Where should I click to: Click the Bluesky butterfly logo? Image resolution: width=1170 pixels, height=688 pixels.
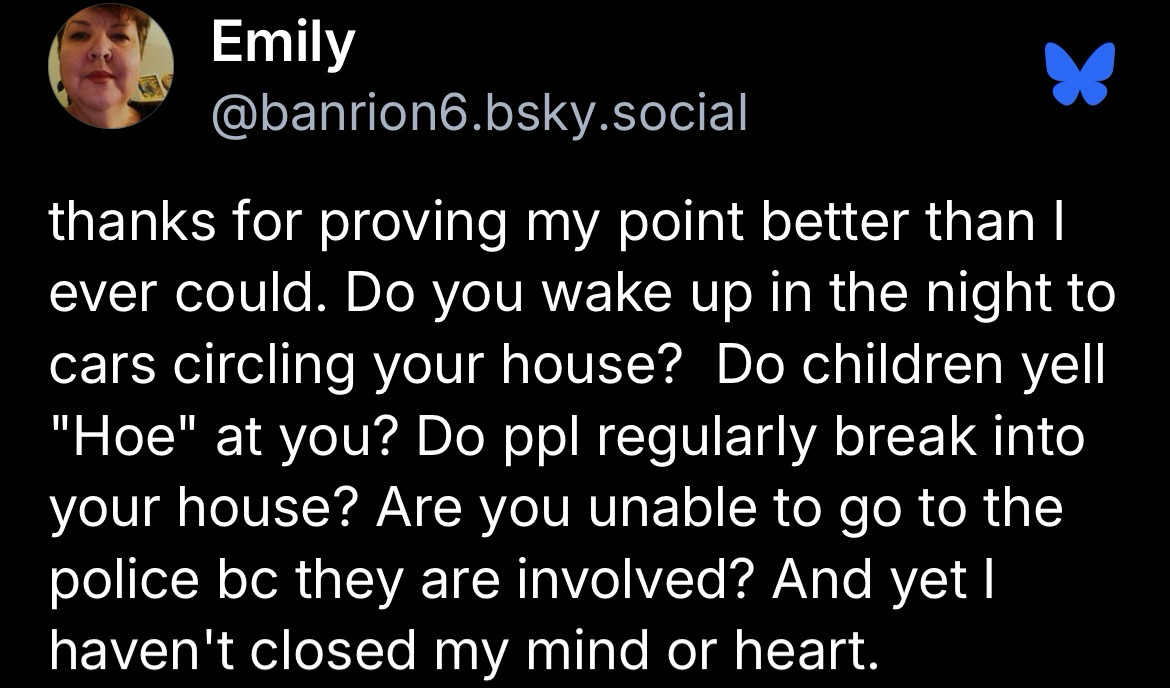[1079, 75]
